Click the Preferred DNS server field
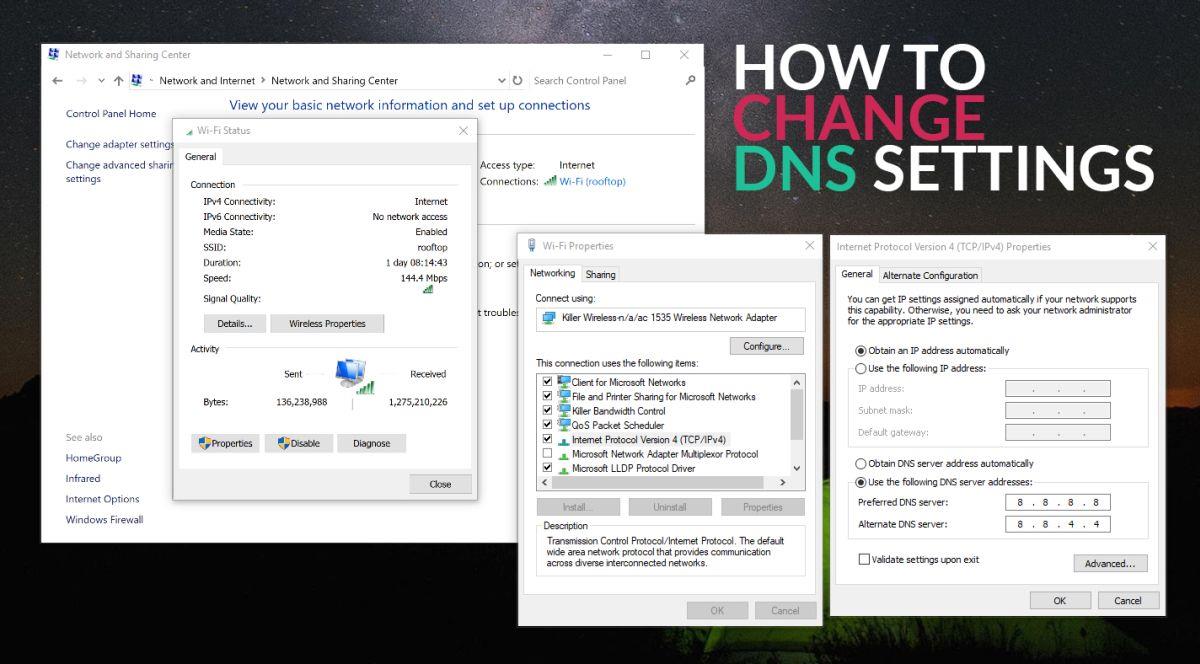 click(x=1057, y=503)
